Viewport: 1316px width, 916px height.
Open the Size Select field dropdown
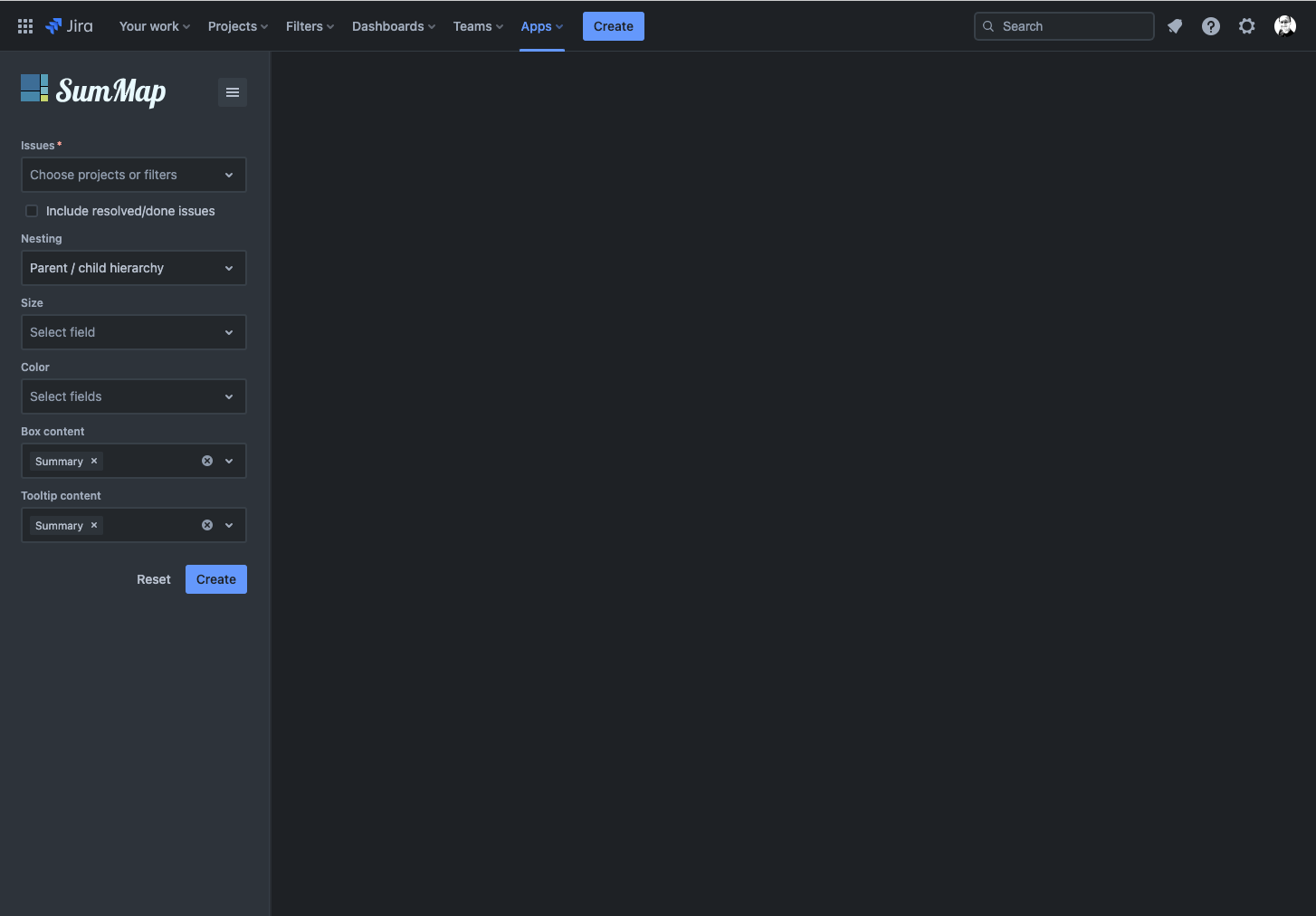tap(134, 332)
